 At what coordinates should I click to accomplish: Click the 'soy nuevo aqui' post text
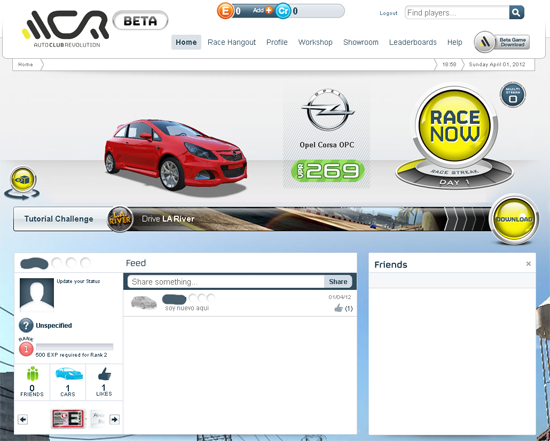pyautogui.click(x=187, y=308)
